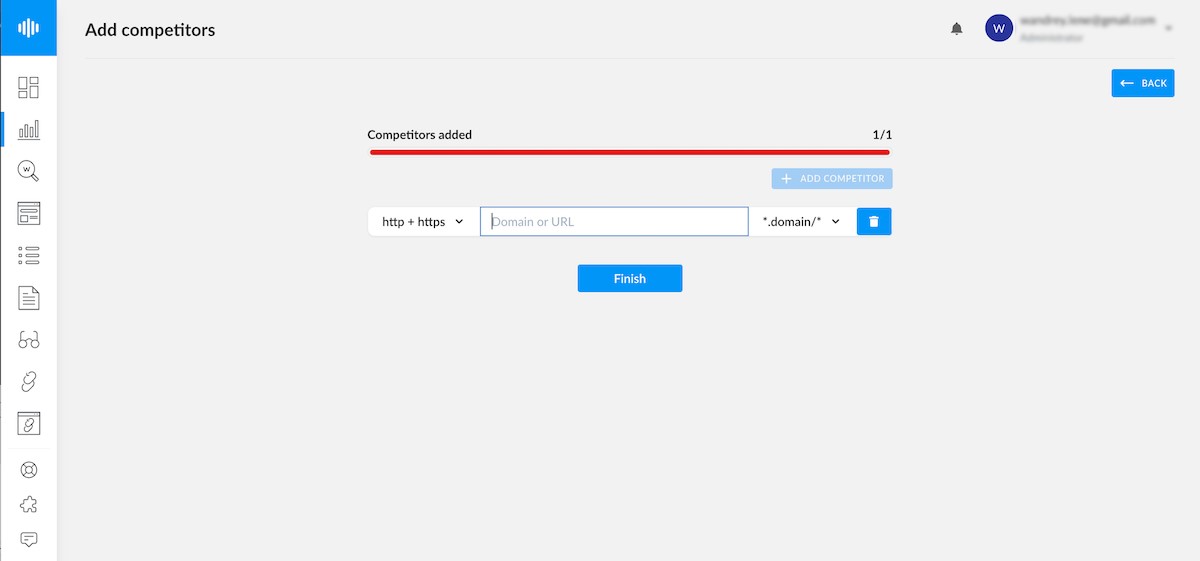Viewport: 1200px width, 561px height.
Task: Open the chat message icon in the sidebar
Action: tap(29, 540)
